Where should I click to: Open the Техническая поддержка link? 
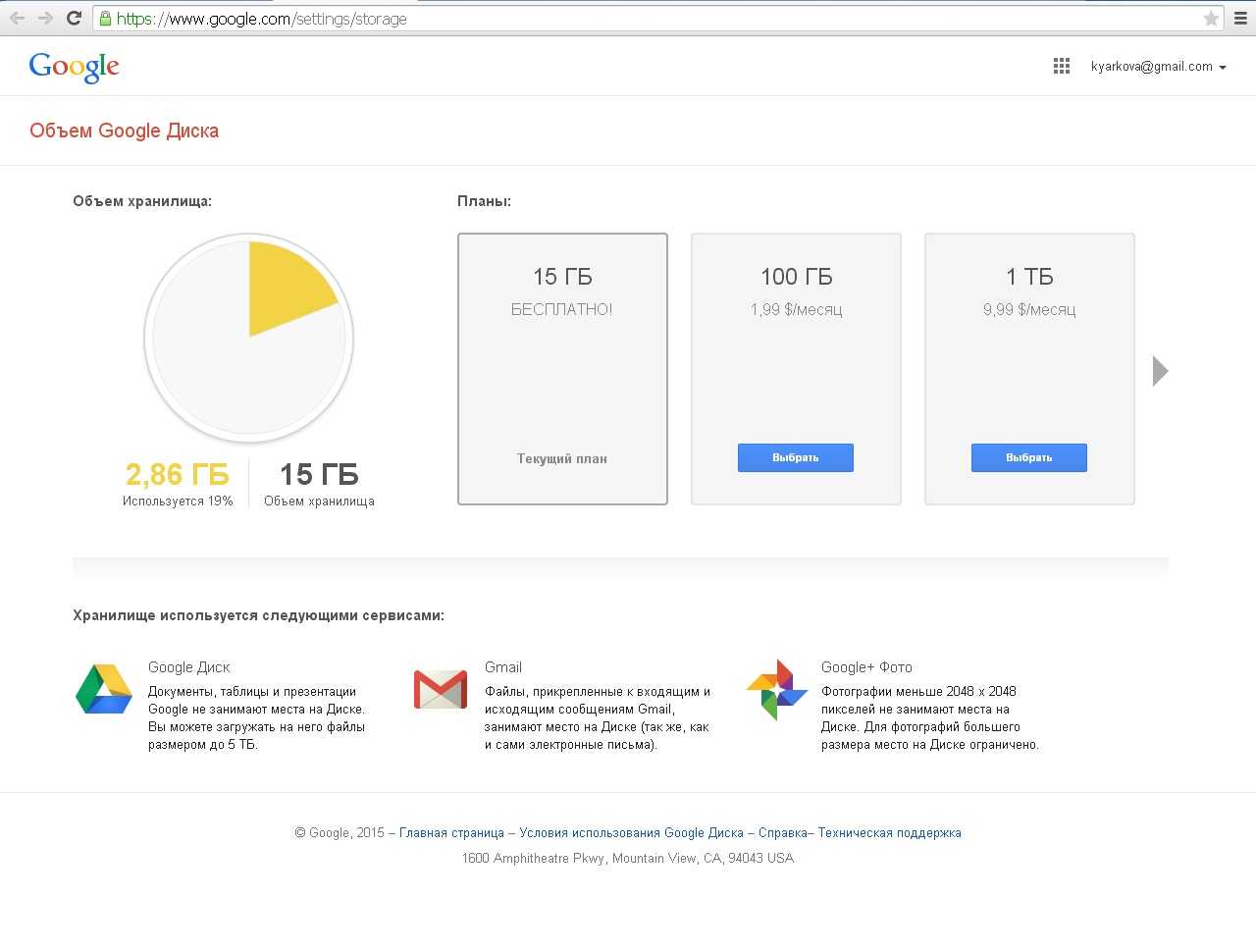point(889,833)
